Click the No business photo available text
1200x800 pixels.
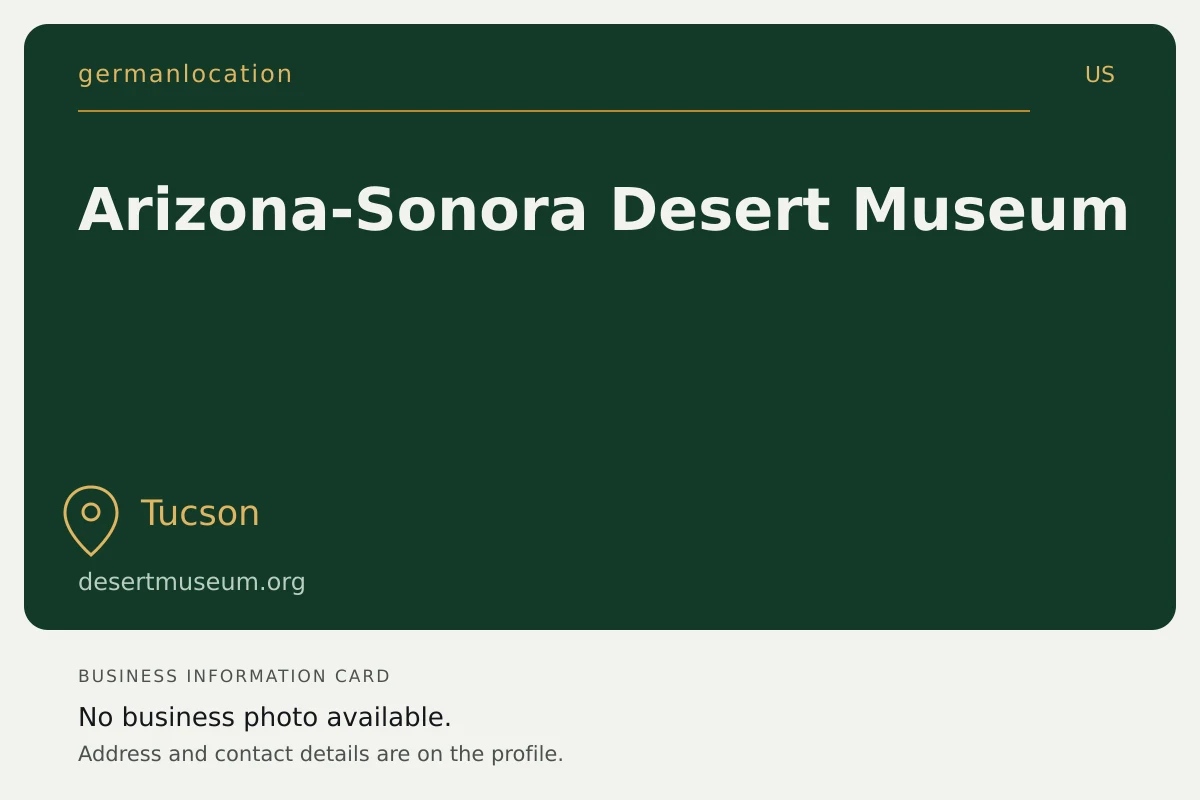coord(265,717)
